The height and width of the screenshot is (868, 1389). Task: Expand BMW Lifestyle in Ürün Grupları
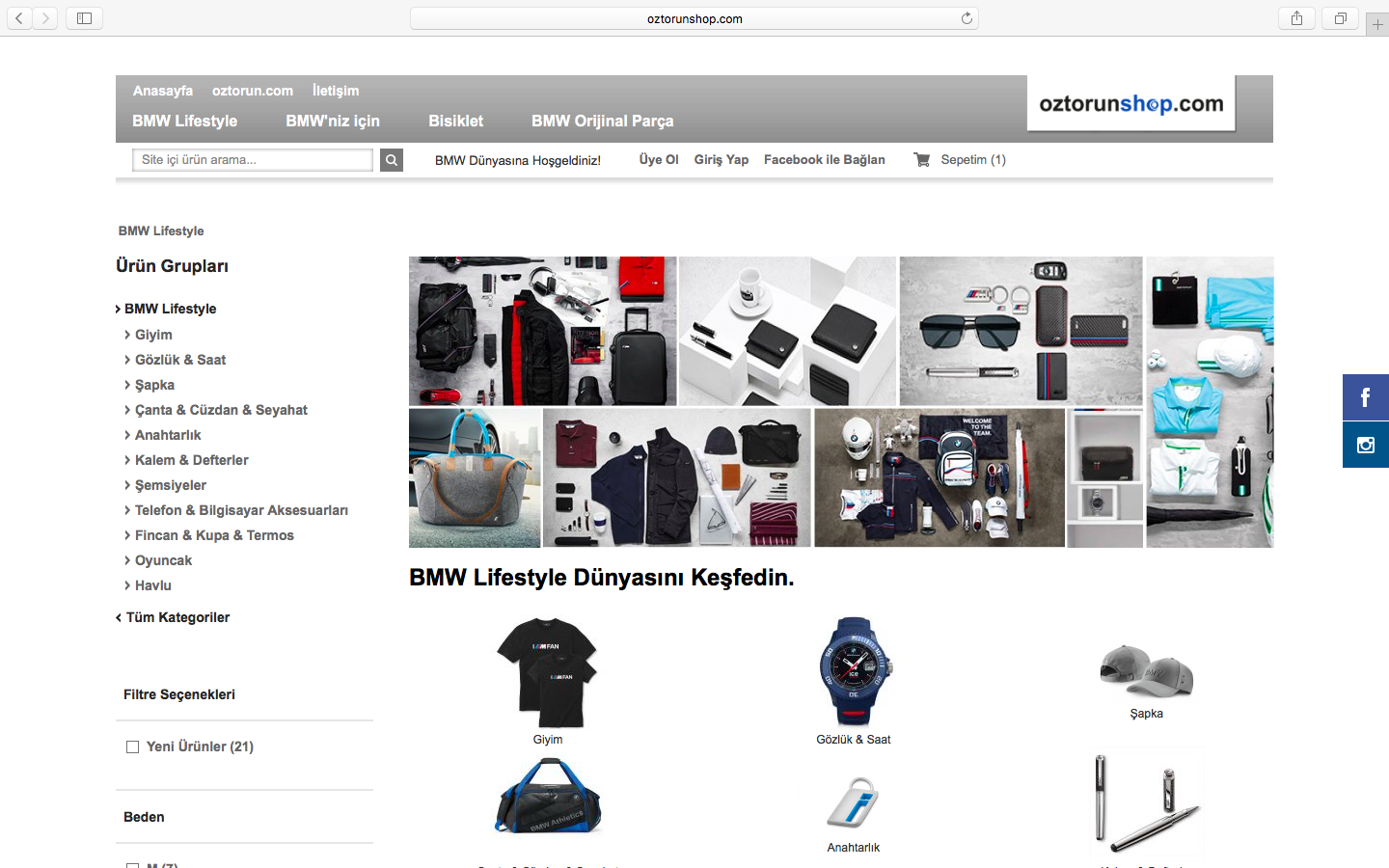pyautogui.click(x=170, y=309)
